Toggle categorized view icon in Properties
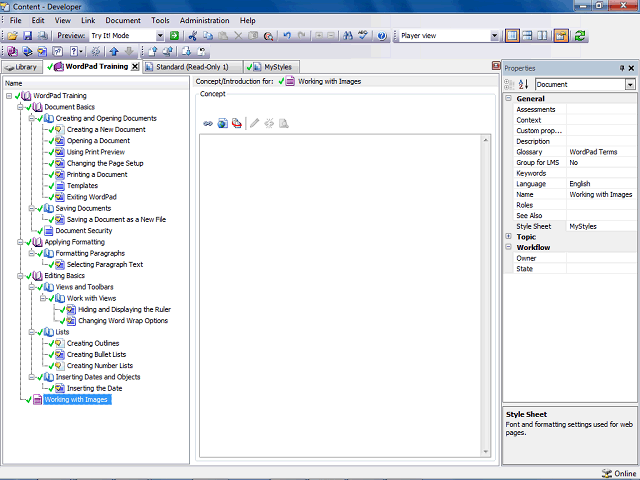 [509, 84]
